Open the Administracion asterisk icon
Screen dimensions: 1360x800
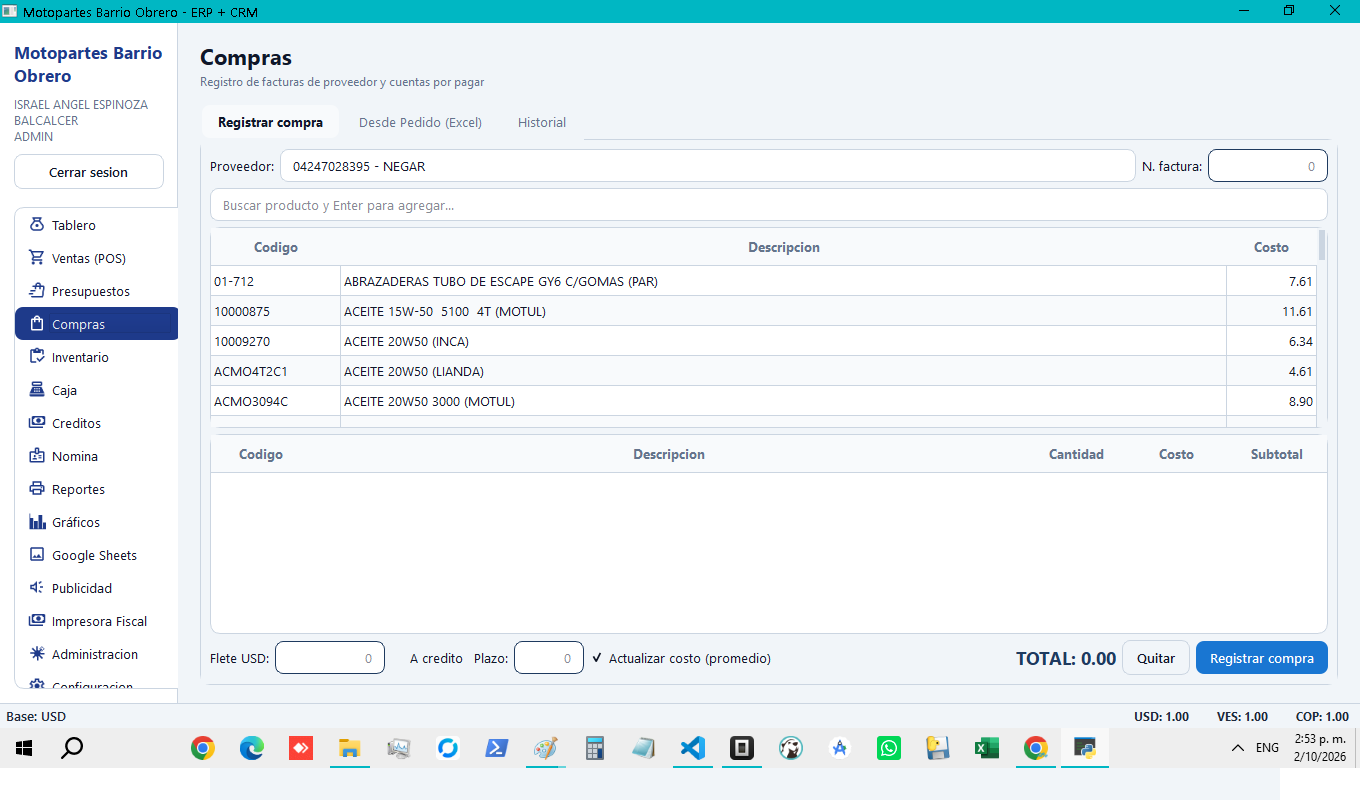pyautogui.click(x=37, y=654)
